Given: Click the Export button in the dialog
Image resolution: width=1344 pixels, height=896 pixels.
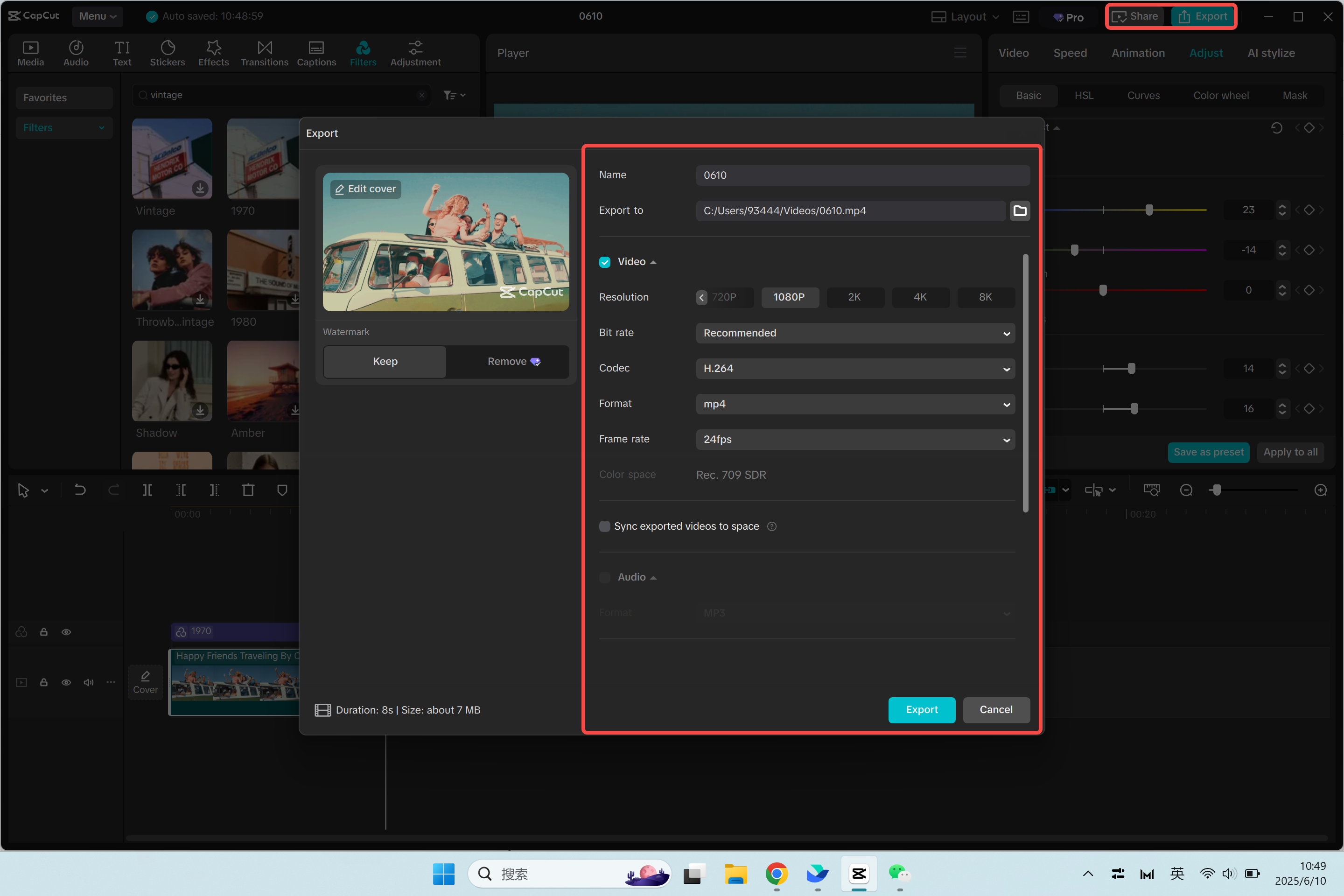Looking at the screenshot, I should [x=921, y=710].
